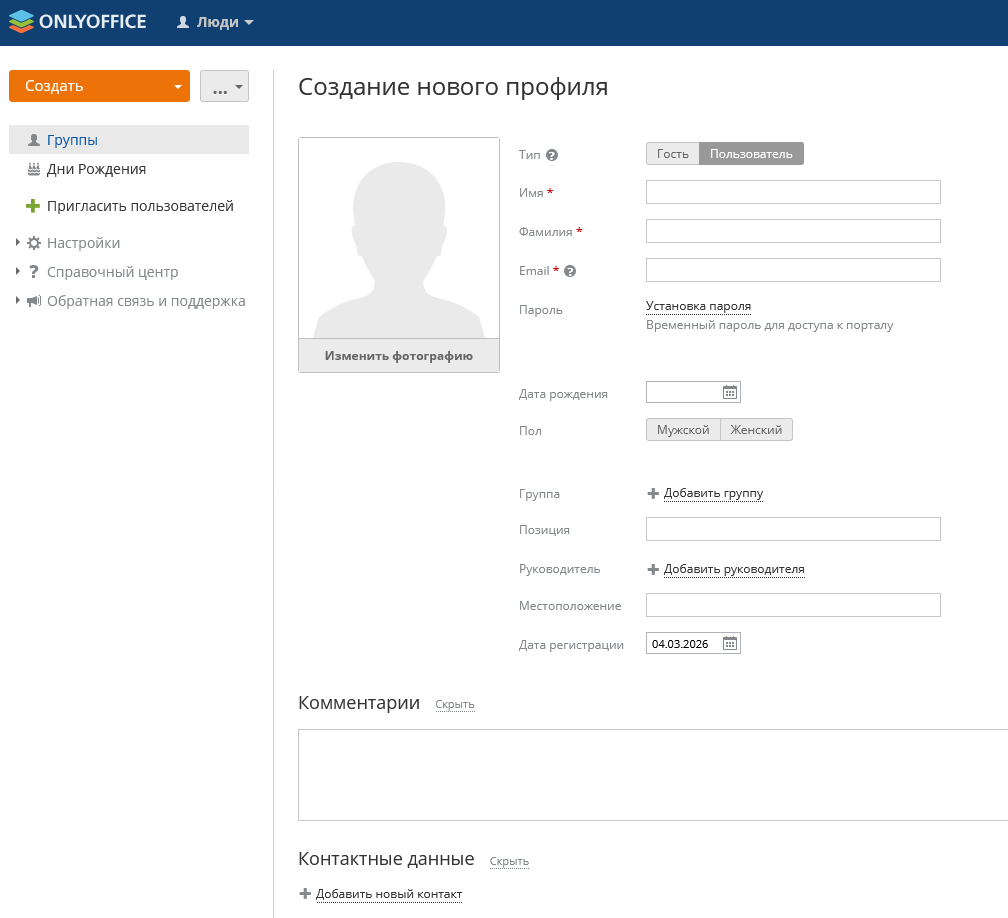Viewport: 1008px width, 918px height.
Task: Click plus icon for Добавить руководителя
Action: 653,569
